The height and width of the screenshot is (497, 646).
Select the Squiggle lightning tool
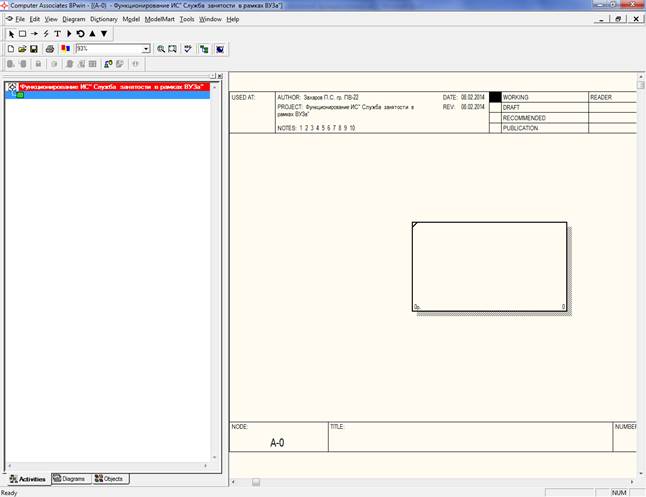coord(46,34)
